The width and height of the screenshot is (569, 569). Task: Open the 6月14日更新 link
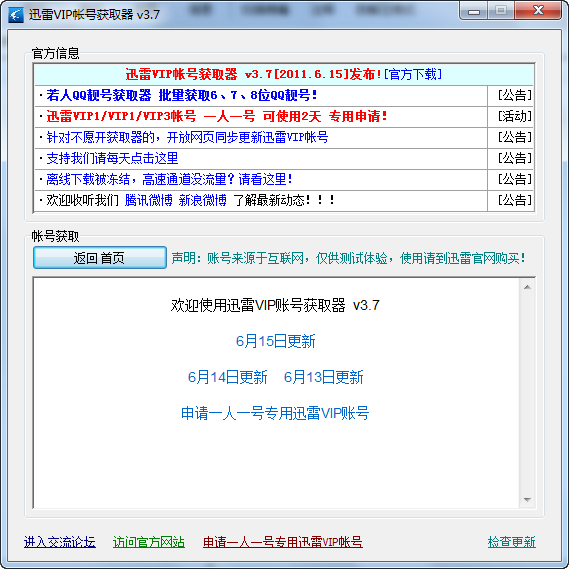pyautogui.click(x=228, y=377)
